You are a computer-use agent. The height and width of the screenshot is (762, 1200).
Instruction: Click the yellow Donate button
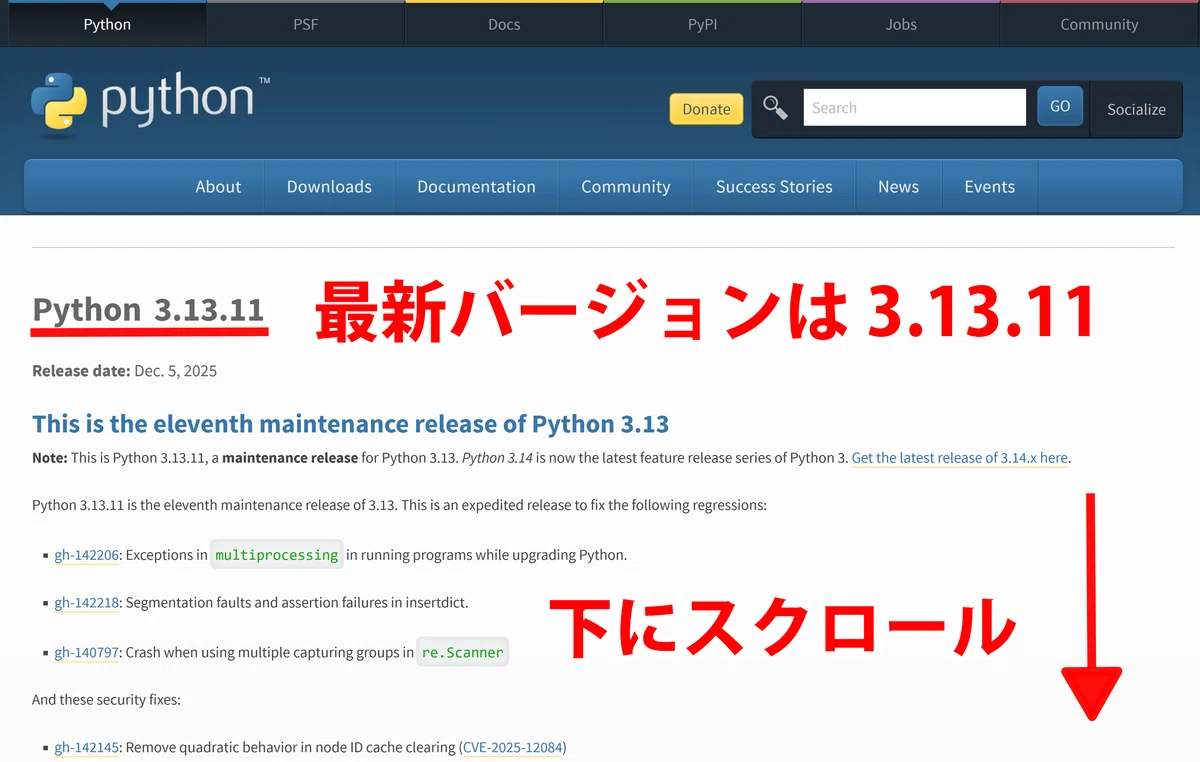tap(706, 109)
